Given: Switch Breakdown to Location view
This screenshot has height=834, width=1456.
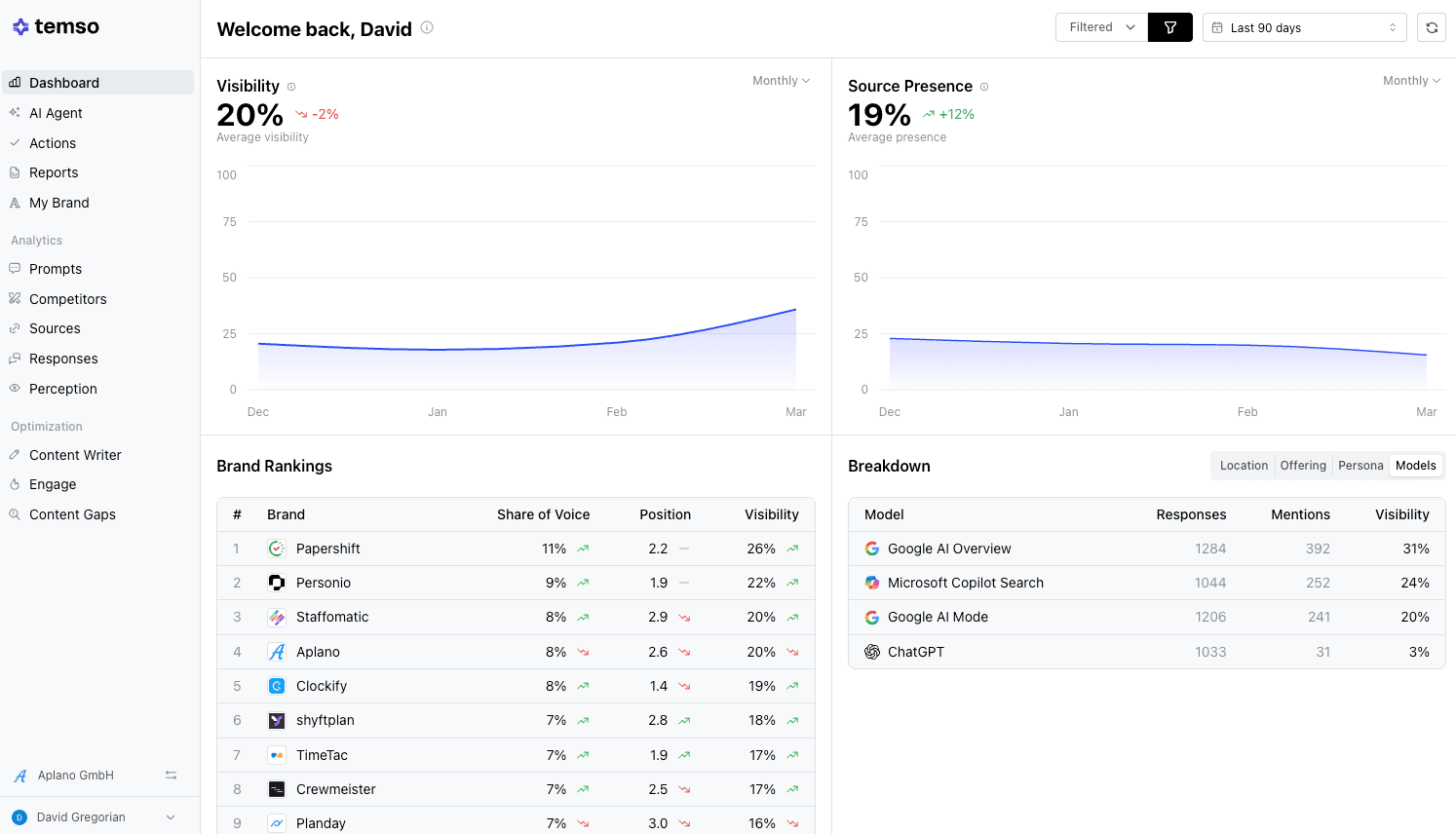Looking at the screenshot, I should 1244,466.
